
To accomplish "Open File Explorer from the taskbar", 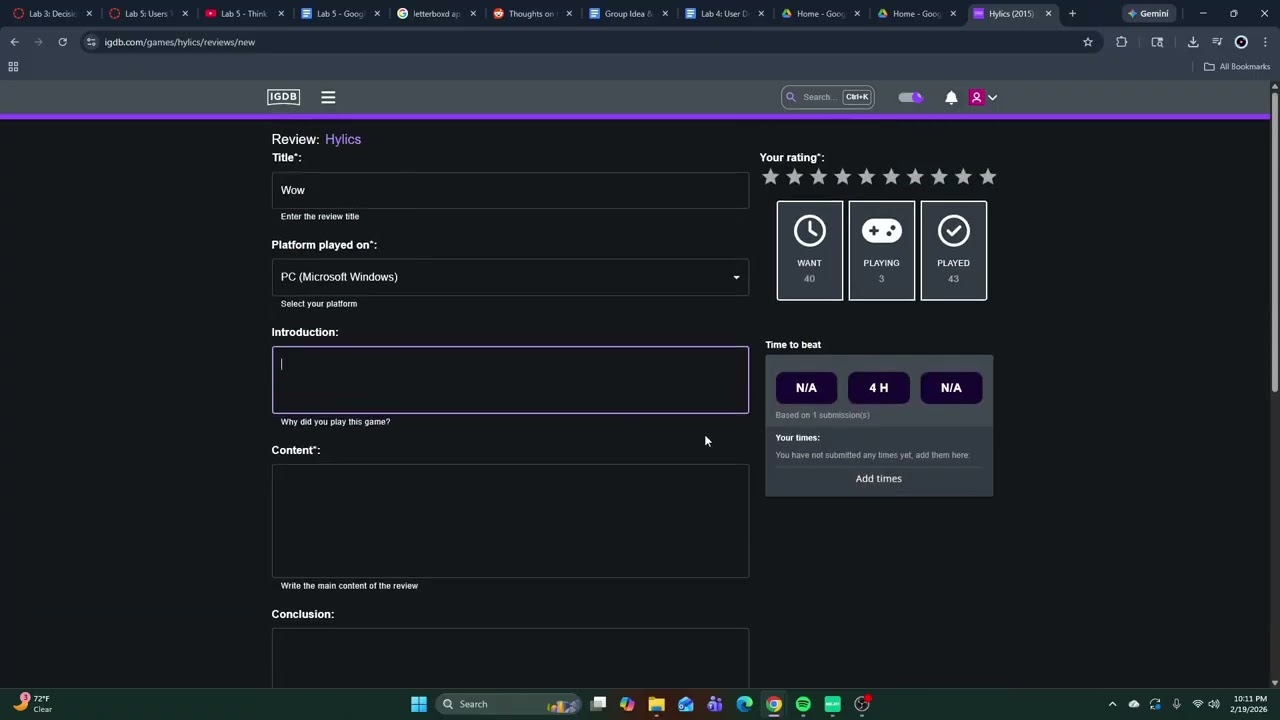I will 656,704.
